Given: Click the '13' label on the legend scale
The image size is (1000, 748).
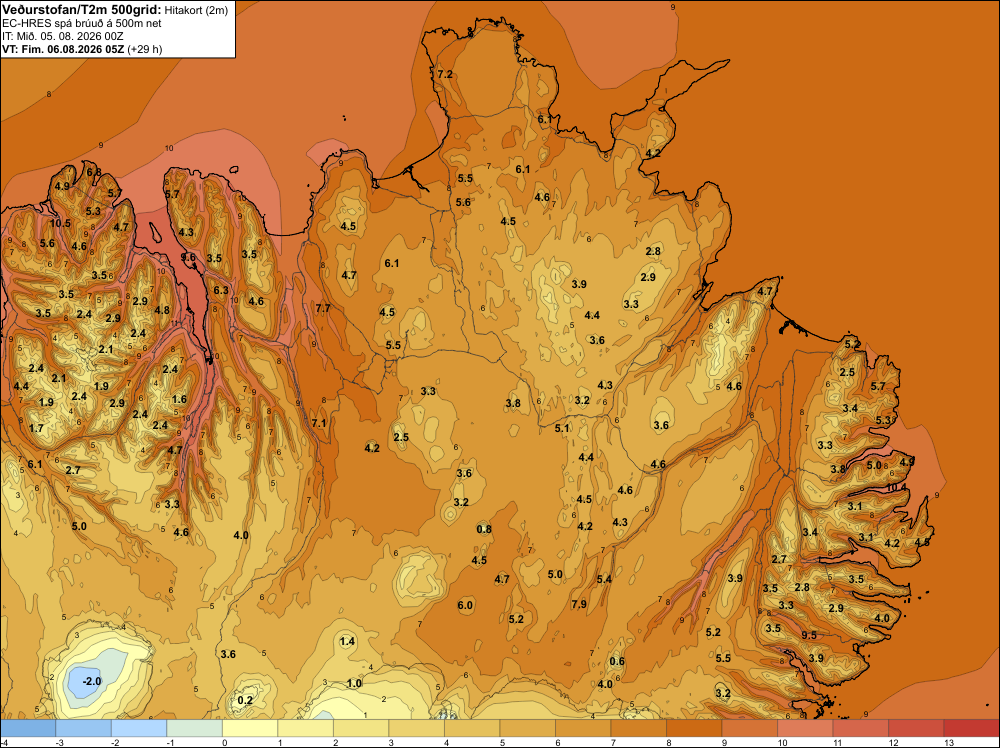Looking at the screenshot, I should click(x=948, y=742).
